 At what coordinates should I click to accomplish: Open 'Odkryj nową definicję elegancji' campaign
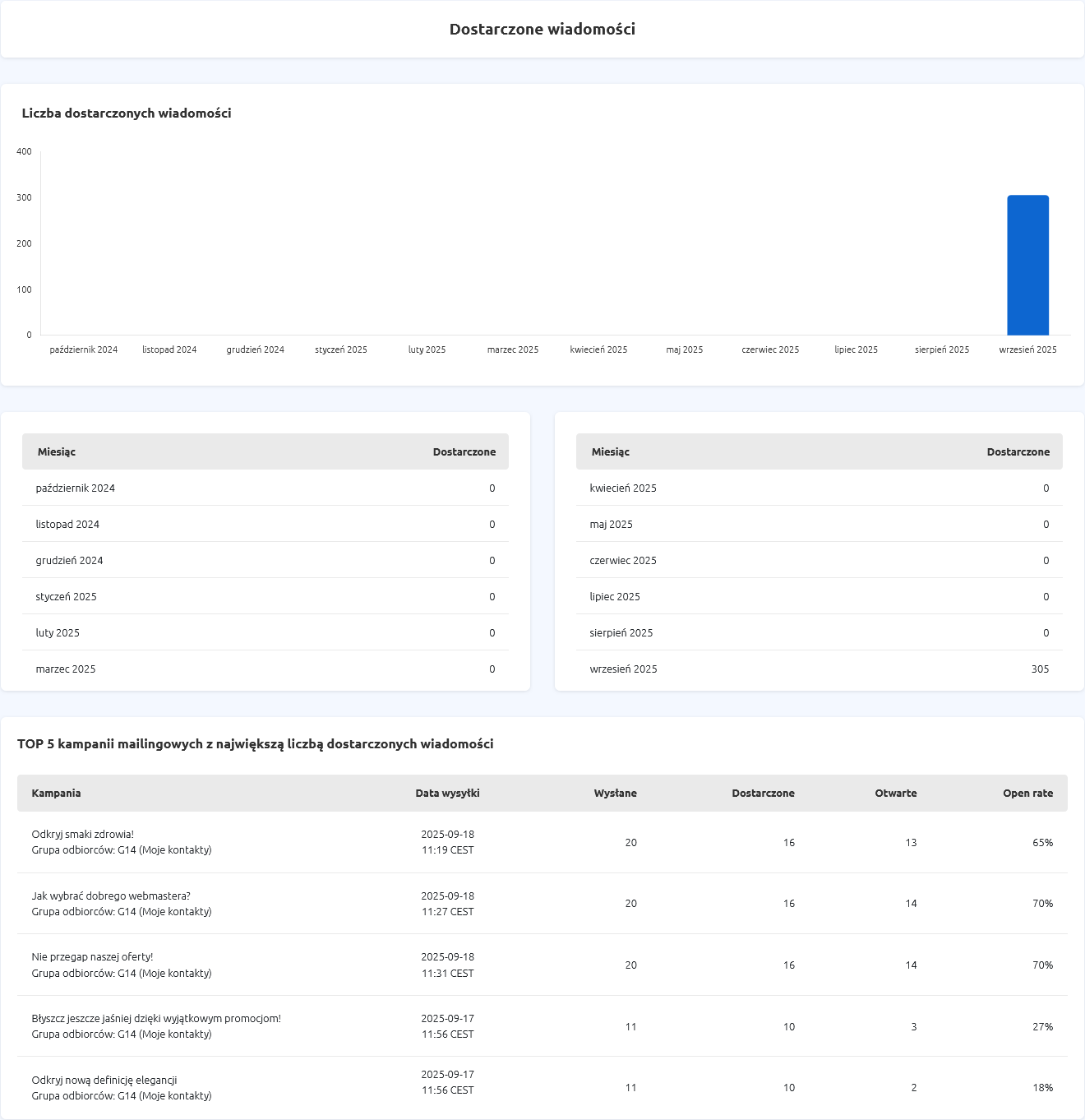(104, 1081)
